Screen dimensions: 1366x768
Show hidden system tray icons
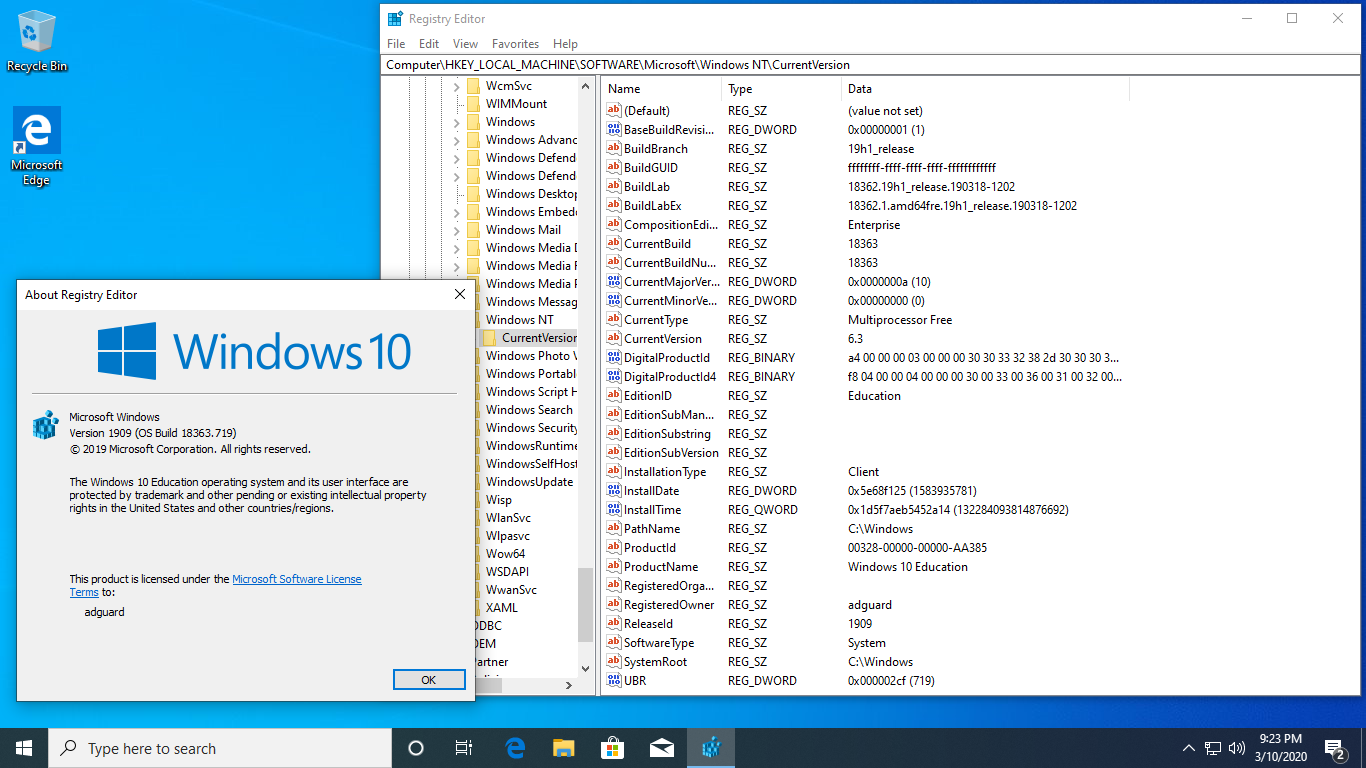[1189, 748]
